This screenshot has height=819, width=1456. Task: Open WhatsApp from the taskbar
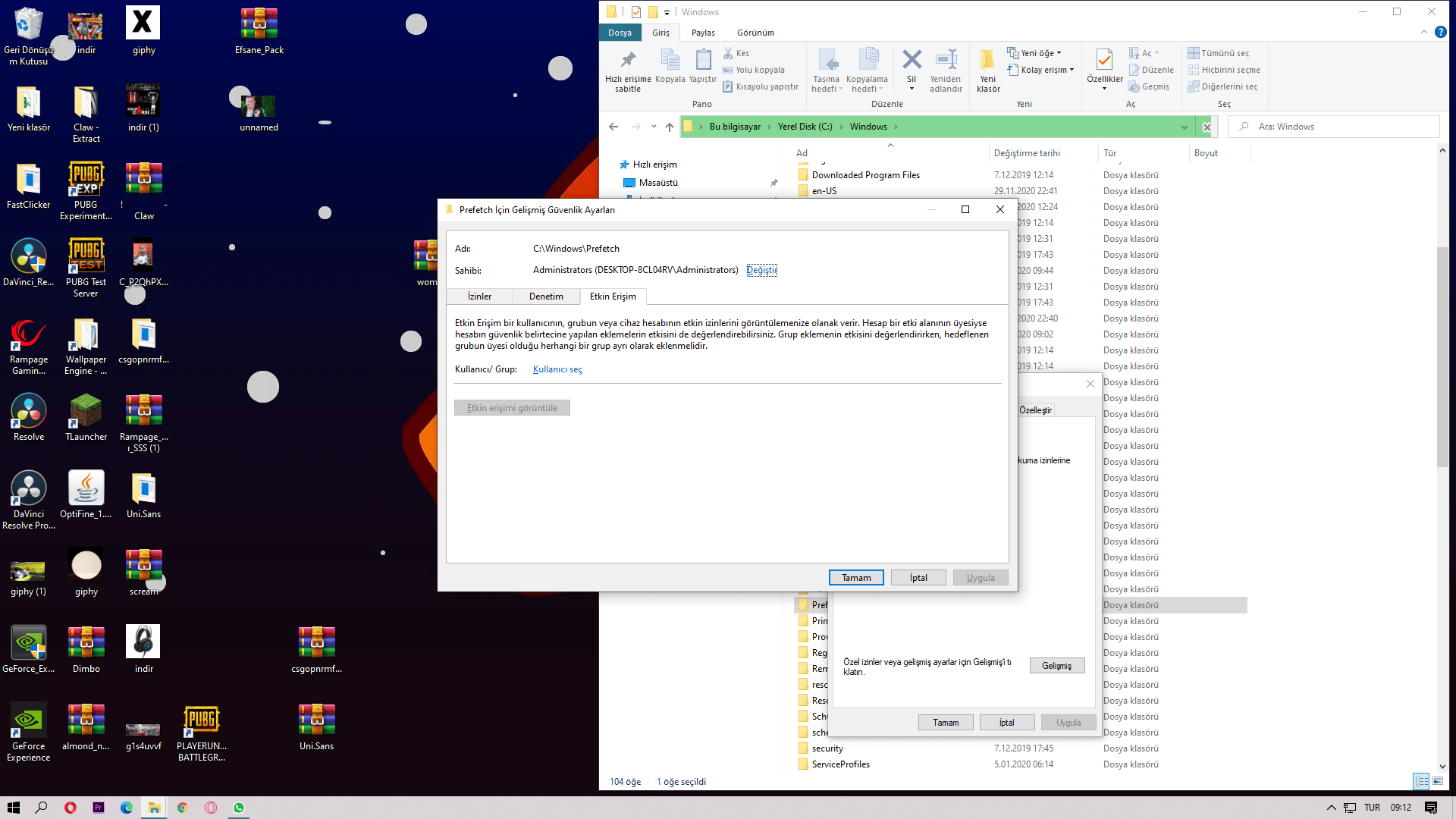(x=239, y=808)
